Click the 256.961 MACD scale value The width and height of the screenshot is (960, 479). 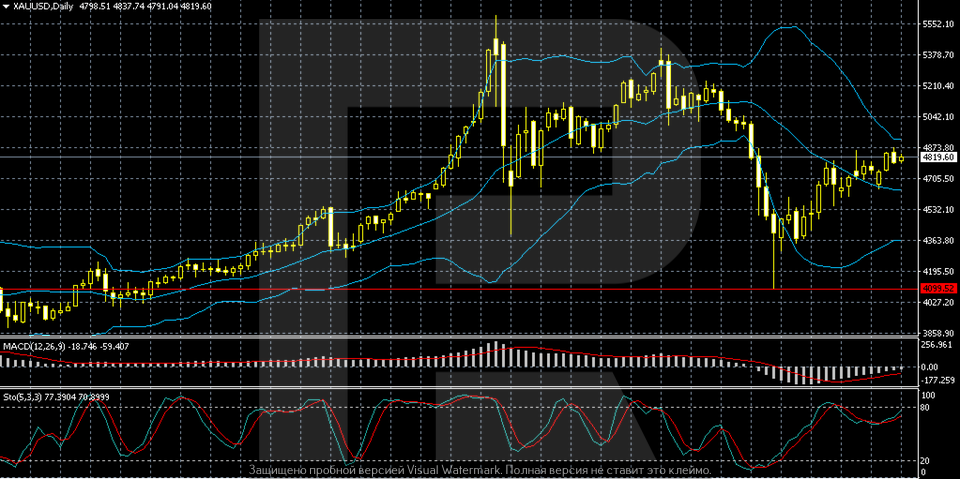coord(938,345)
